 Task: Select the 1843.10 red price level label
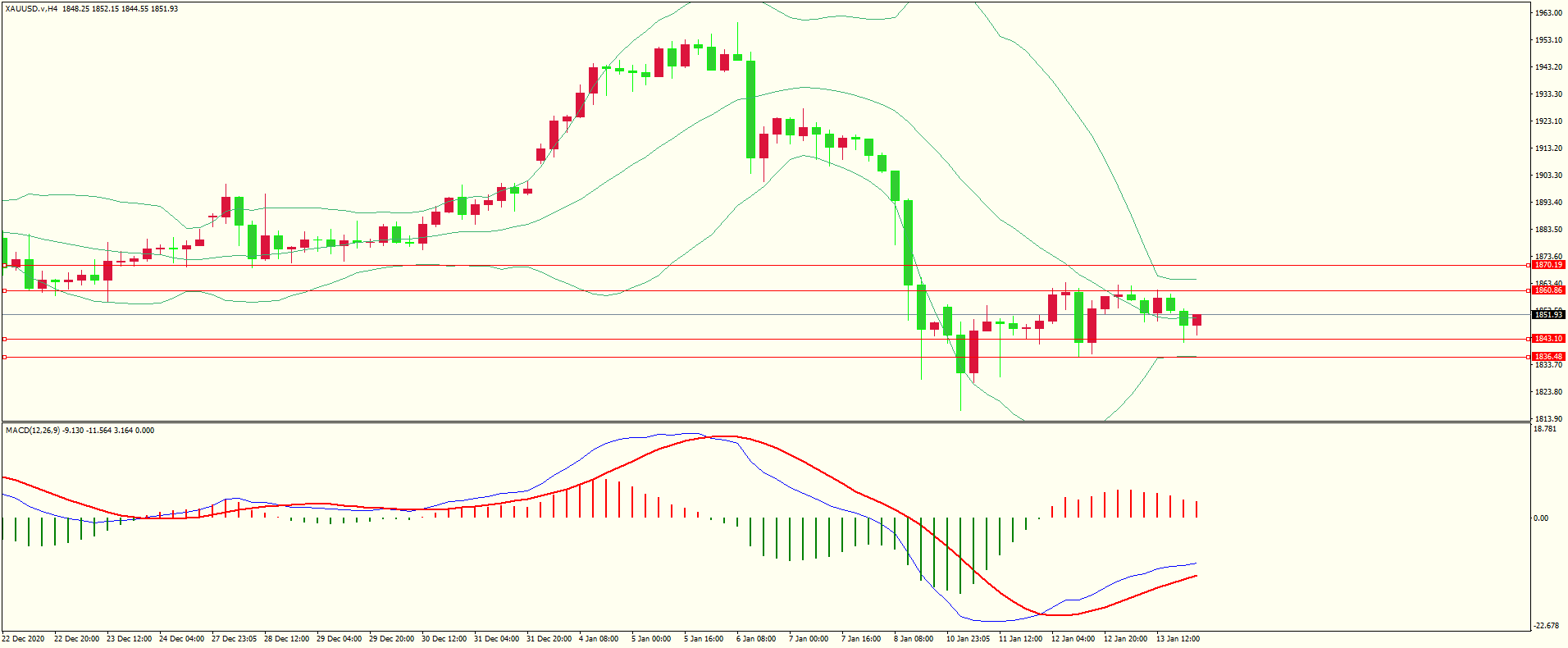(x=1548, y=339)
